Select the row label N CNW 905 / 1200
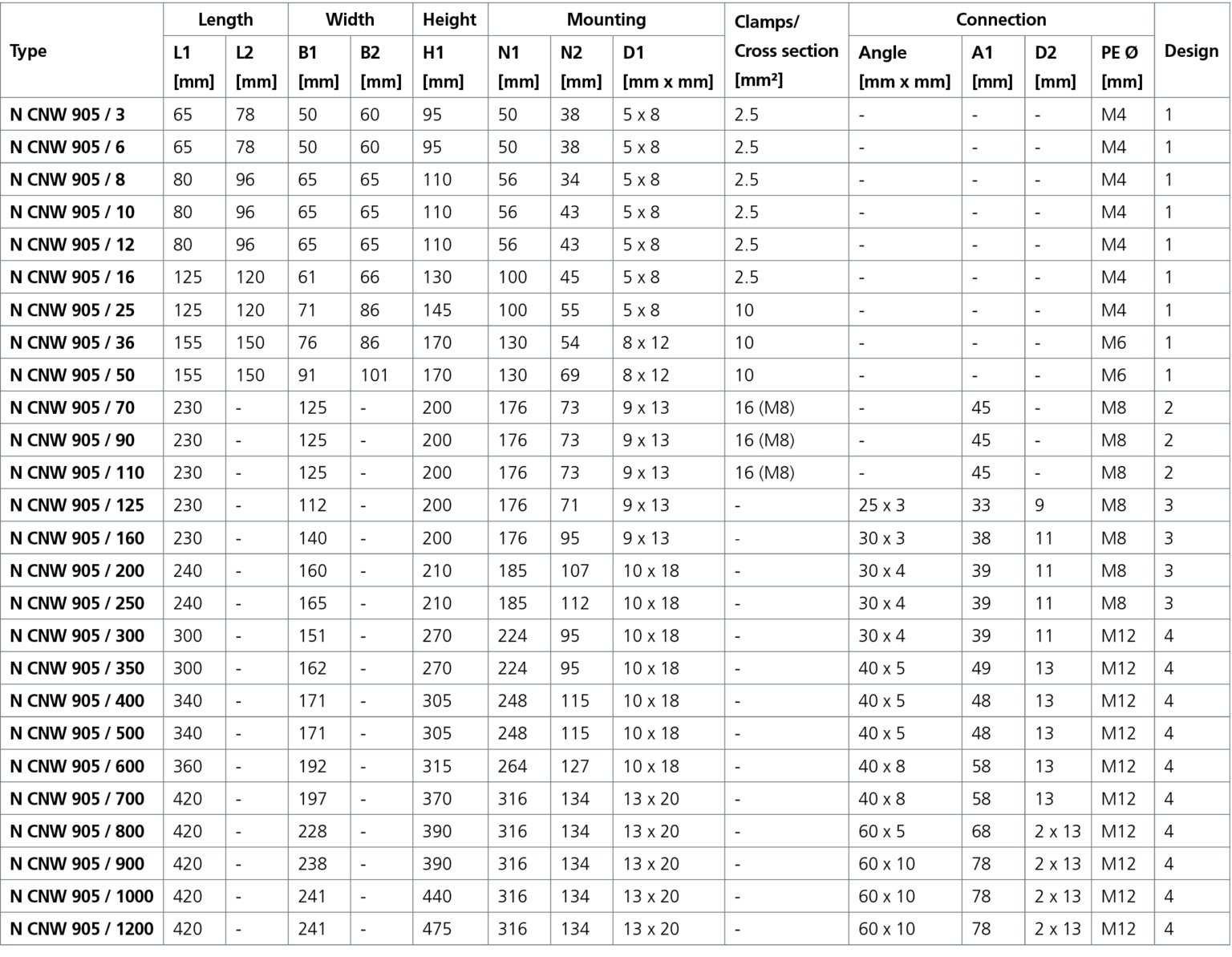 pyautogui.click(x=82, y=929)
